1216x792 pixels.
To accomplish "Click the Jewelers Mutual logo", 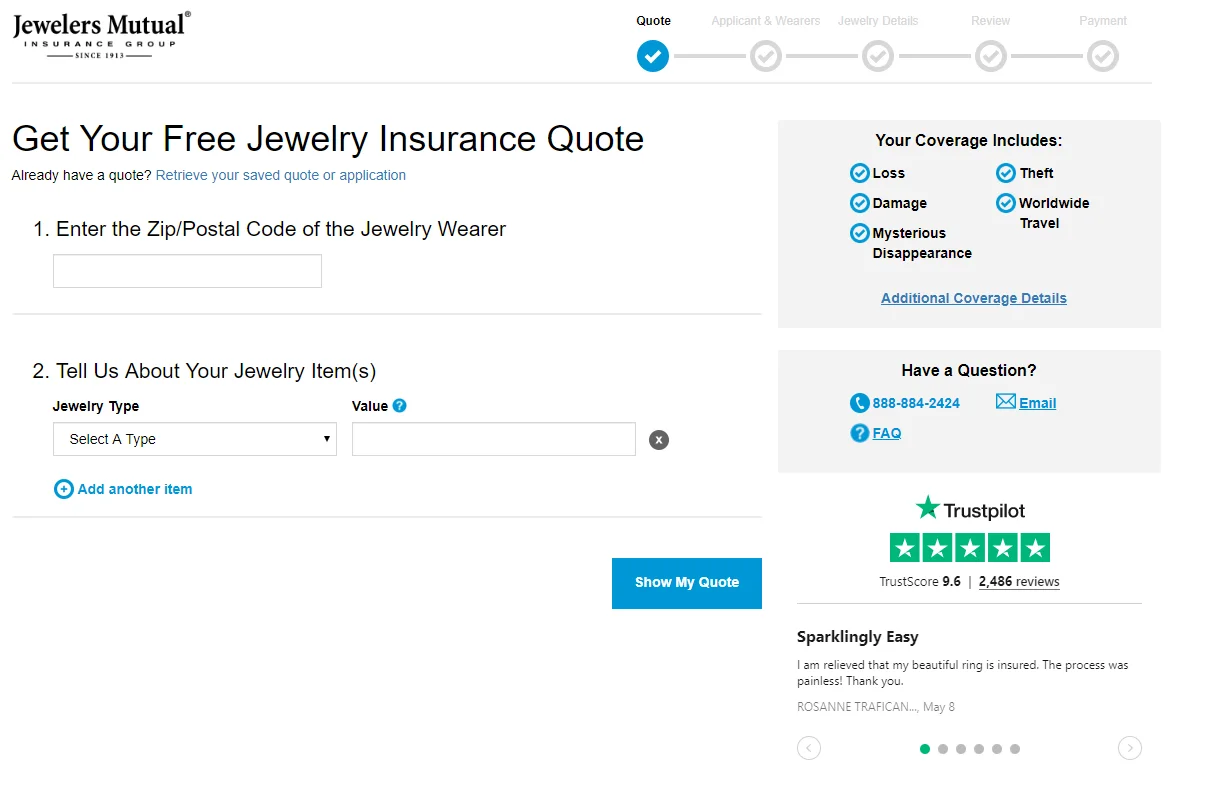I will tap(101, 35).
